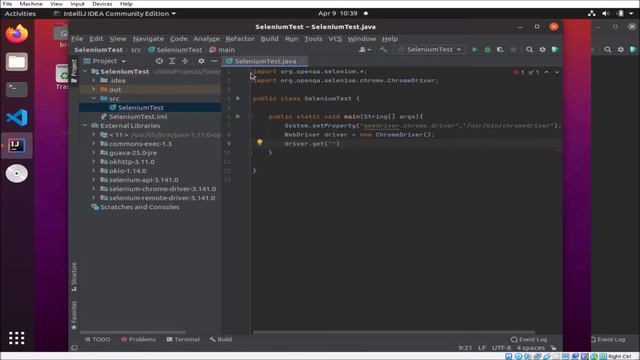Click the stop process icon

click(513, 50)
